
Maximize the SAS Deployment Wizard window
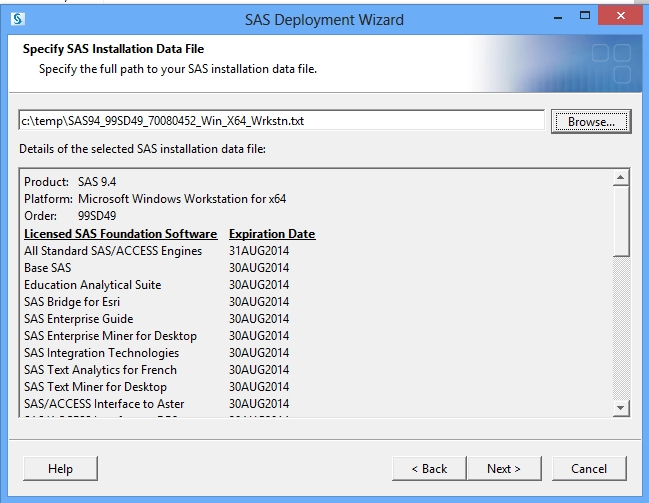(585, 16)
